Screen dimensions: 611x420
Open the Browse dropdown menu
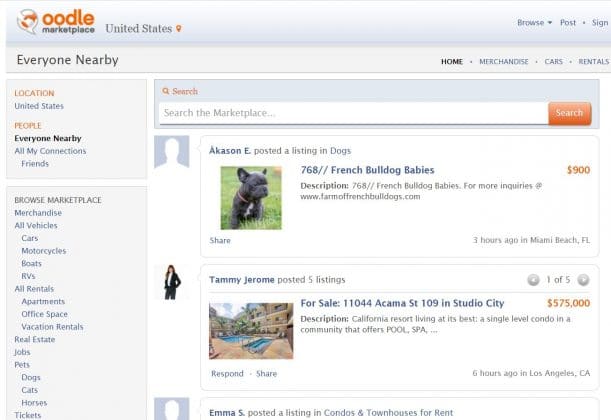[534, 23]
